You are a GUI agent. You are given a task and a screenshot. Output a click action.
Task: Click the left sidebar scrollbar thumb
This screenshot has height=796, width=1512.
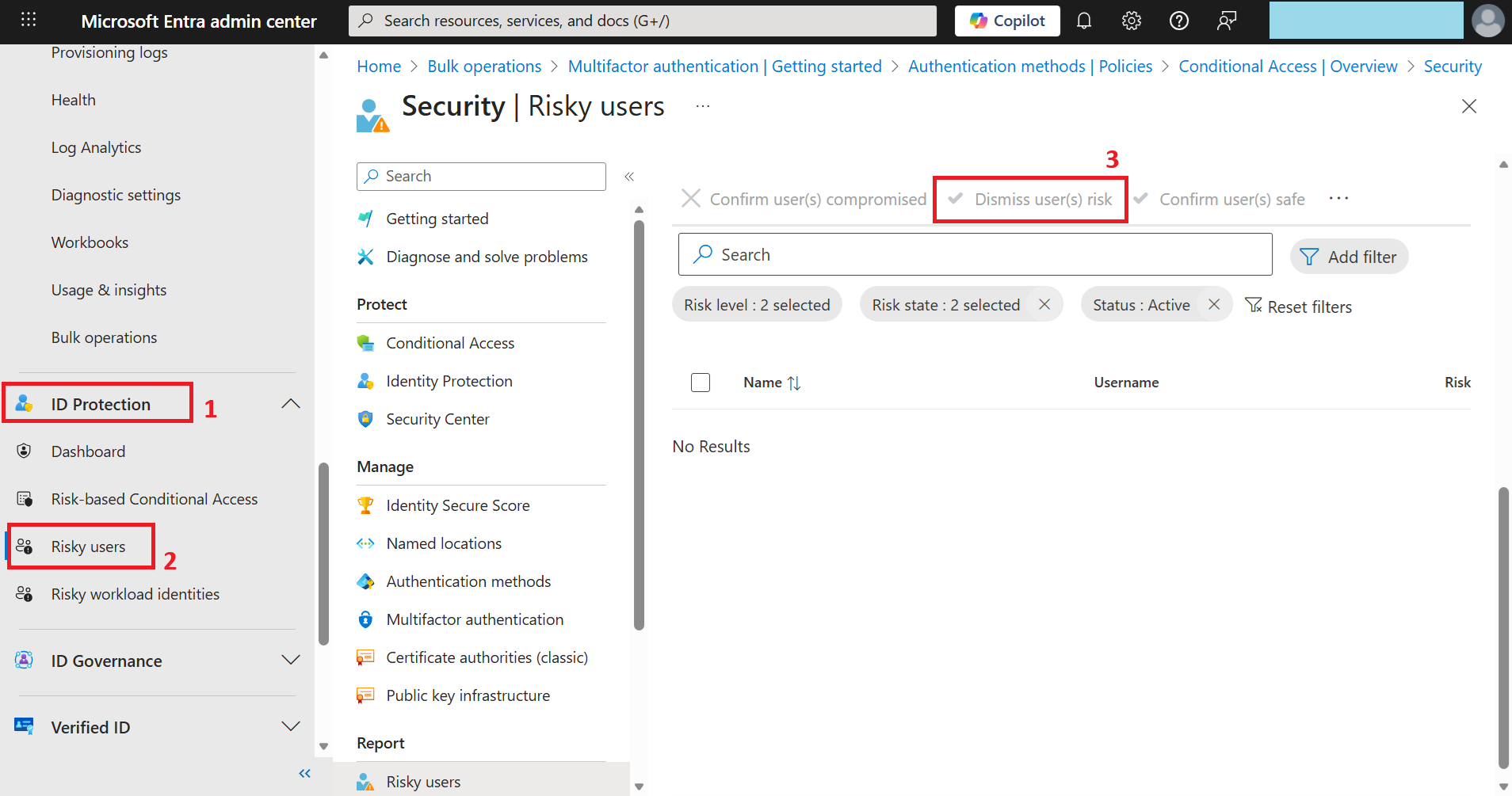[323, 553]
